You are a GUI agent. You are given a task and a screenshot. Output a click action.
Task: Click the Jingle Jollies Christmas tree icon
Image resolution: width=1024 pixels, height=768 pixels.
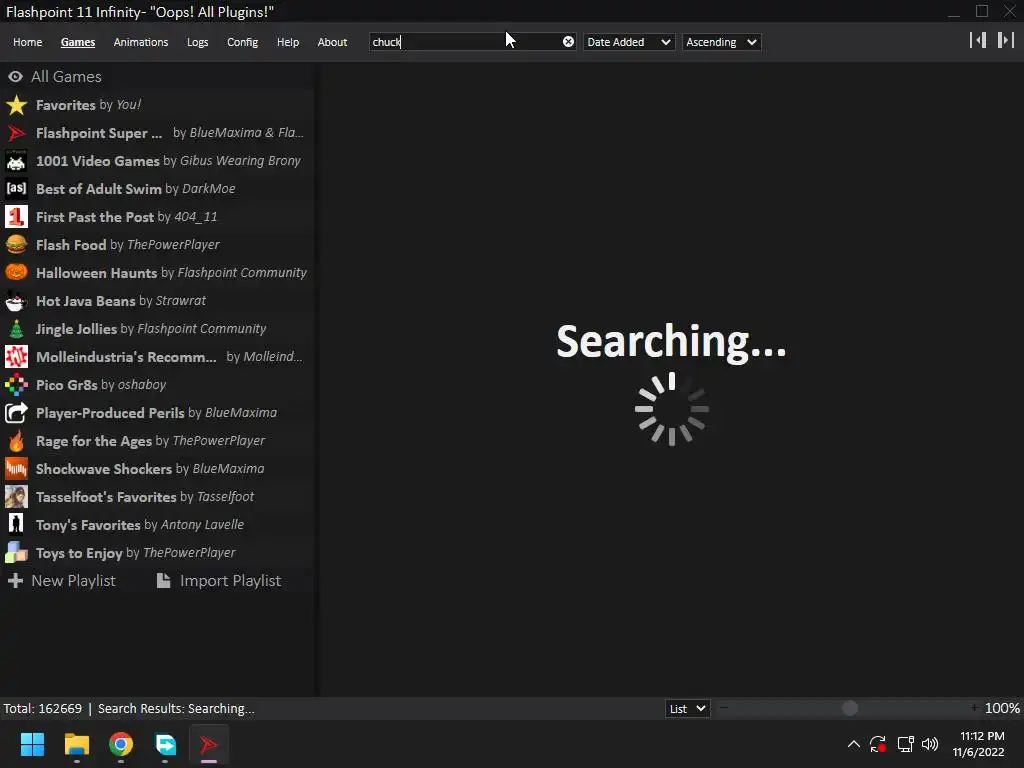(16, 329)
